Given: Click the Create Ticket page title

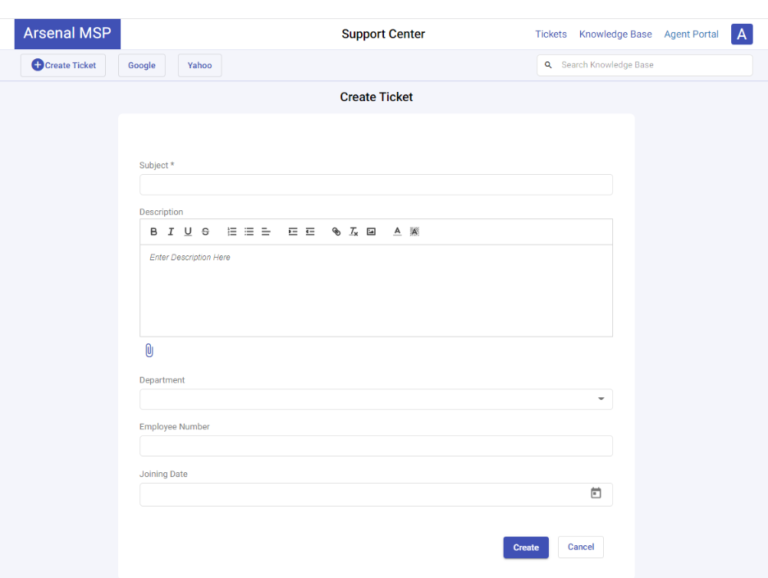Looking at the screenshot, I should point(376,97).
